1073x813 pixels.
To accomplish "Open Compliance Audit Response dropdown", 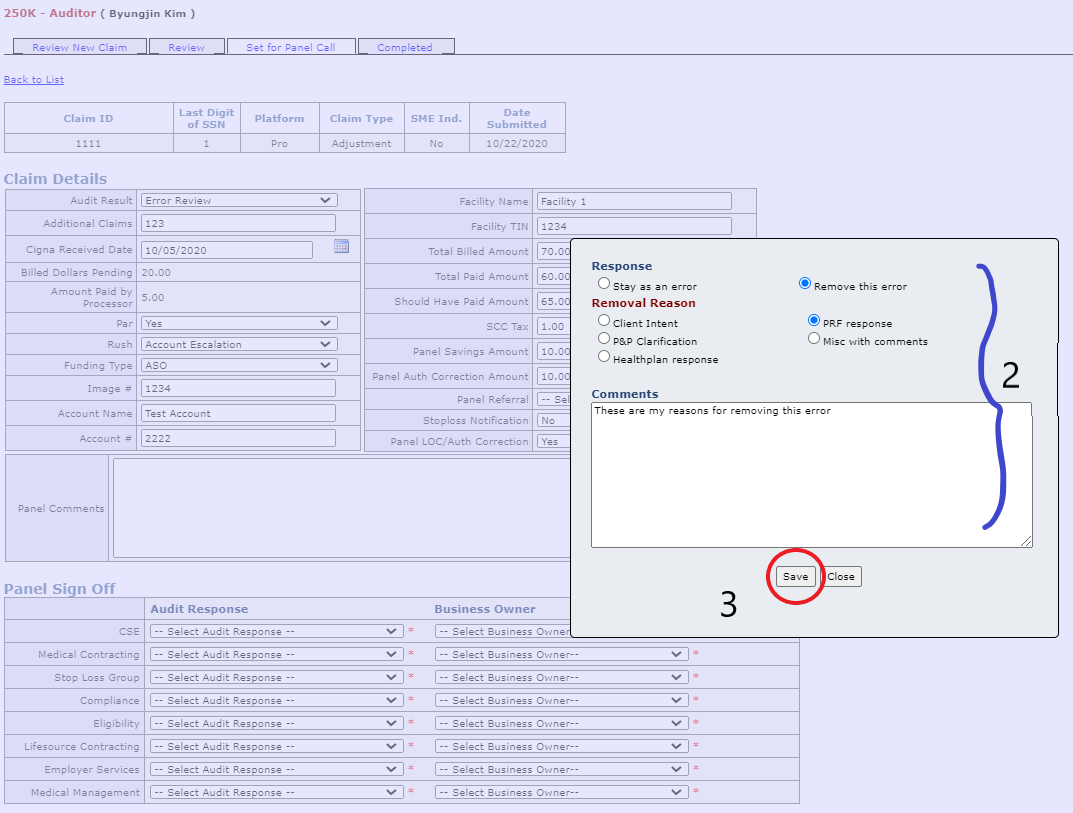I will [x=276, y=700].
